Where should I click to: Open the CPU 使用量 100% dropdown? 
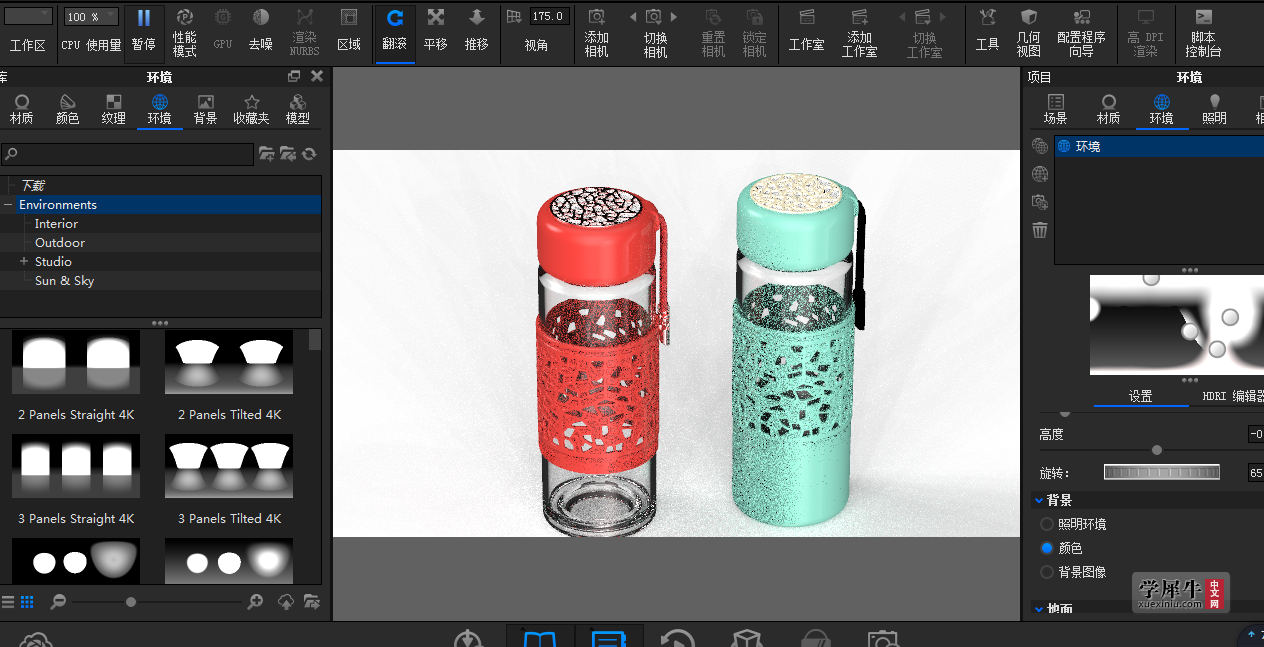click(90, 17)
